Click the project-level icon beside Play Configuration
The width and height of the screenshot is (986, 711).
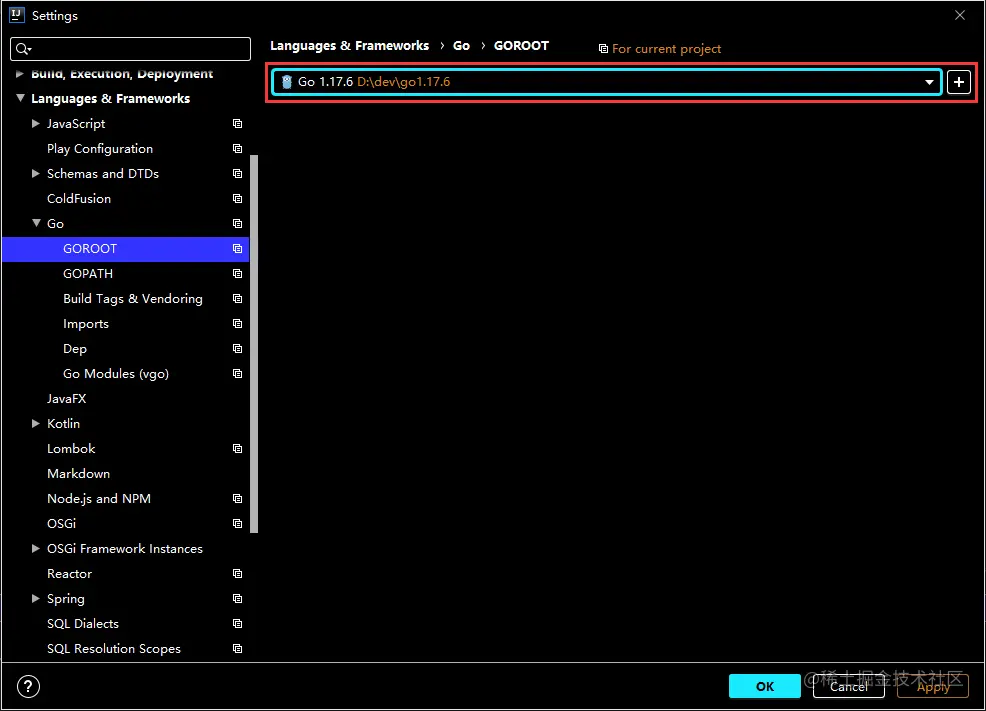[237, 149]
